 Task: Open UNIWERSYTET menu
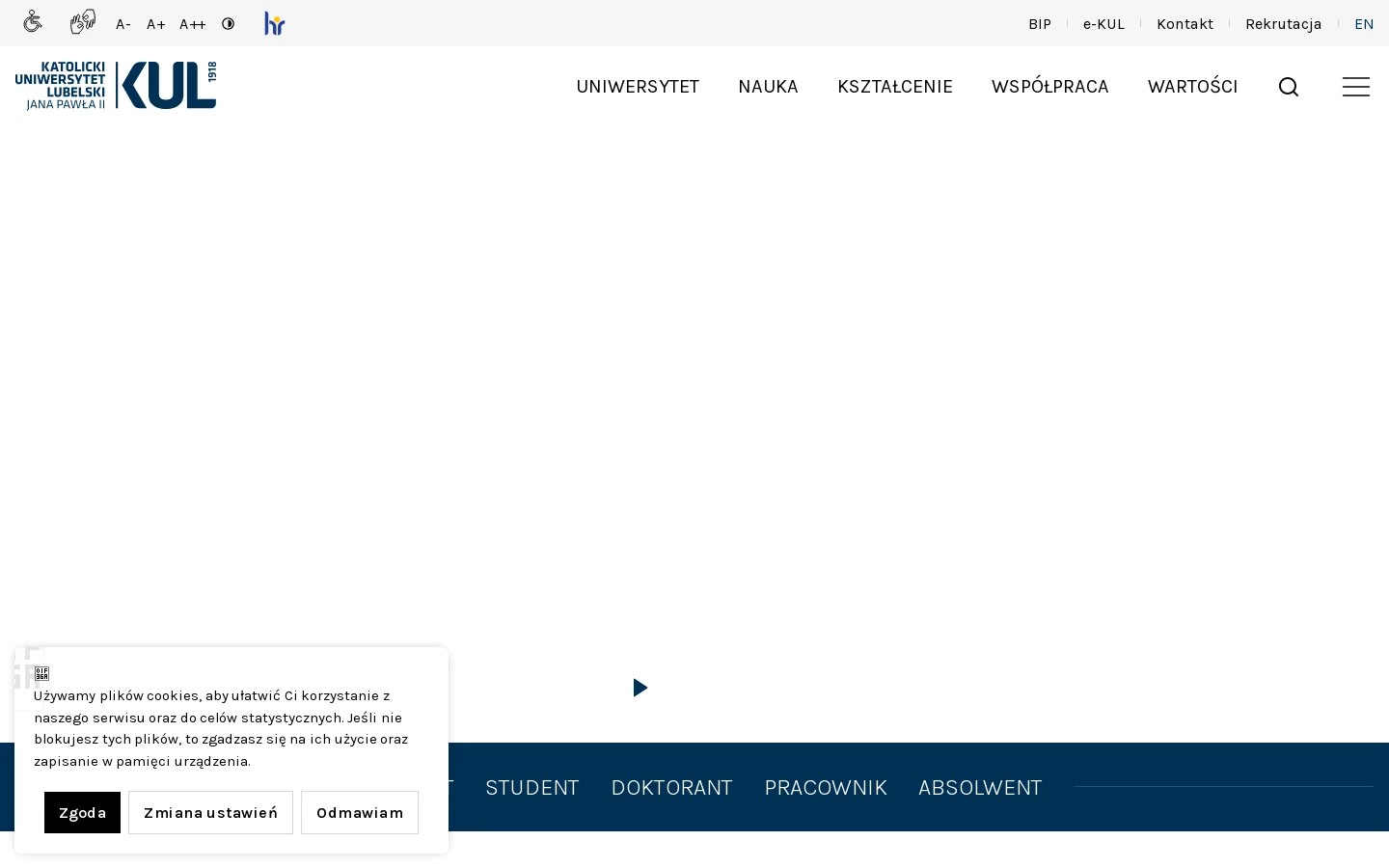click(638, 87)
